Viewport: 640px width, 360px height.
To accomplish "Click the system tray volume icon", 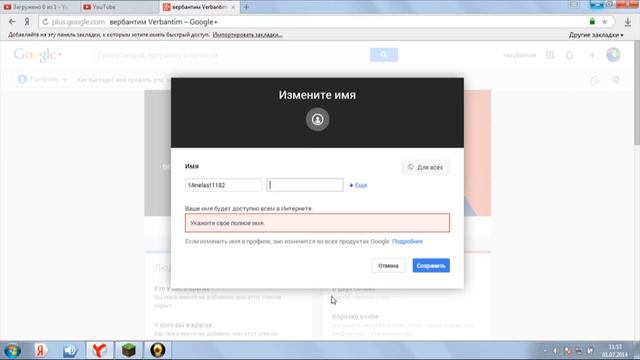I will 556,351.
